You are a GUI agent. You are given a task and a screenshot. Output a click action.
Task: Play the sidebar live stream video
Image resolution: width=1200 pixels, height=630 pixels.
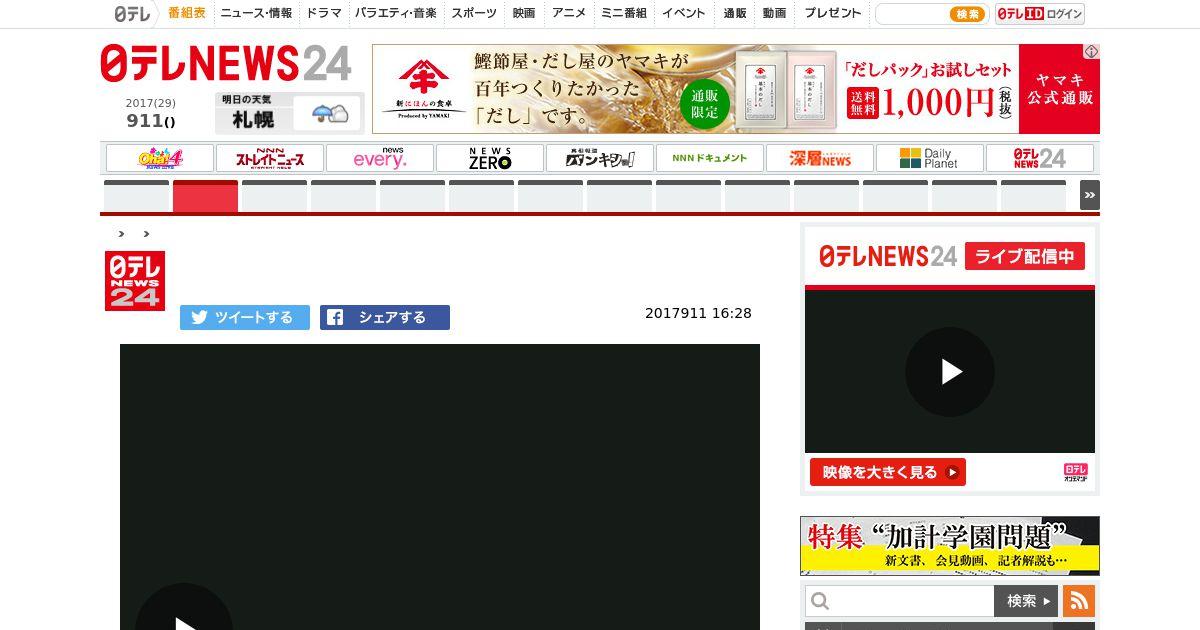(950, 372)
